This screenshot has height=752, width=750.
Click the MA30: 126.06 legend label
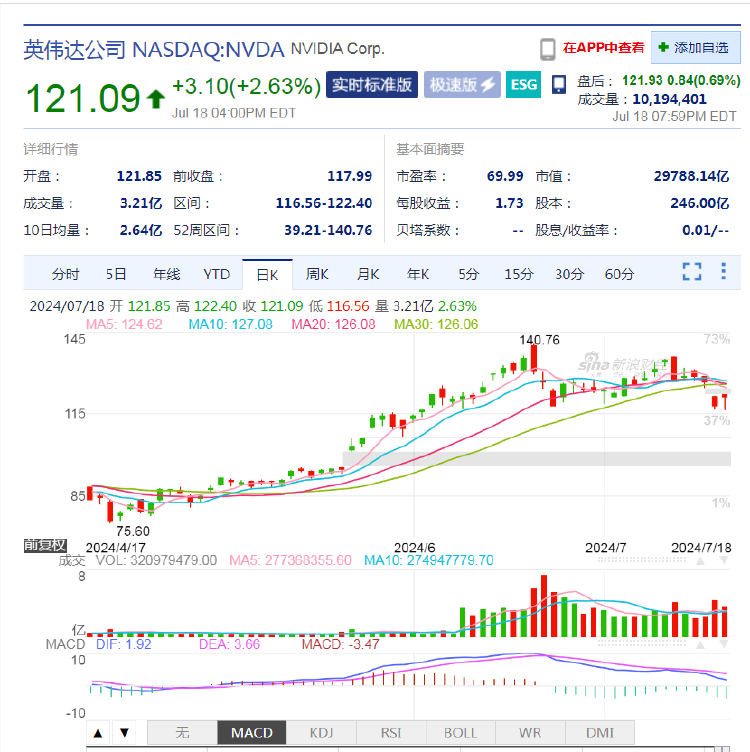(436, 324)
